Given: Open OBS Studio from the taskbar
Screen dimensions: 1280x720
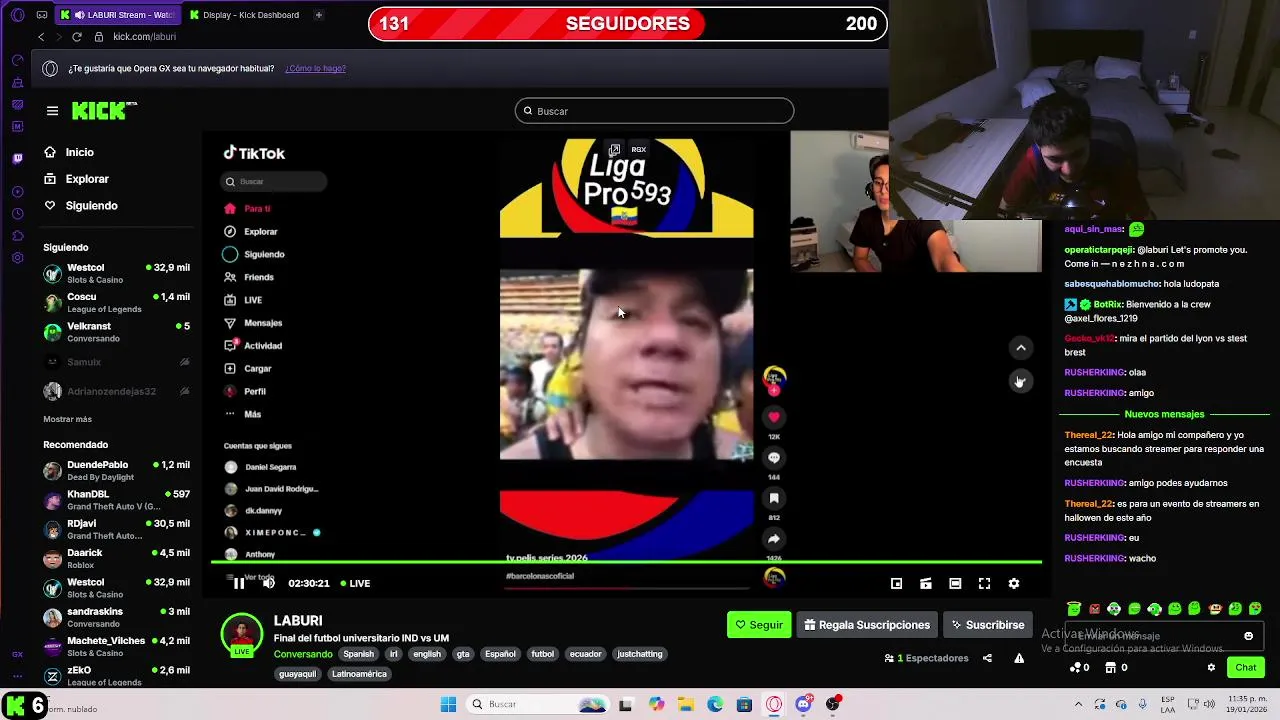Looking at the screenshot, I should [x=832, y=704].
